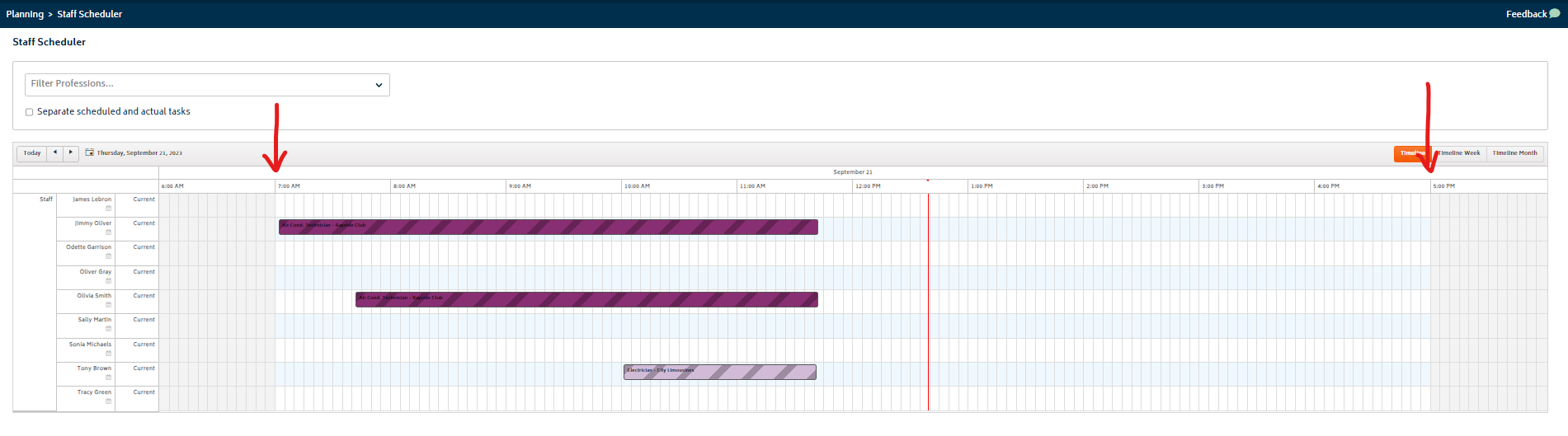Open the date picker calendar icon

pyautogui.click(x=89, y=152)
